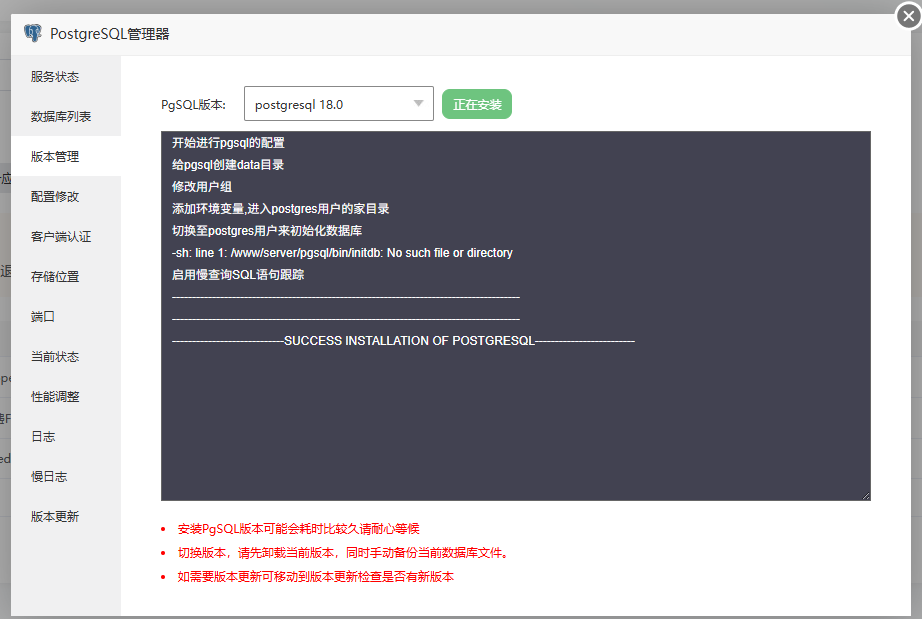The width and height of the screenshot is (922, 619).
Task: Click the PostgreSQL elephant logo icon
Action: click(33, 32)
